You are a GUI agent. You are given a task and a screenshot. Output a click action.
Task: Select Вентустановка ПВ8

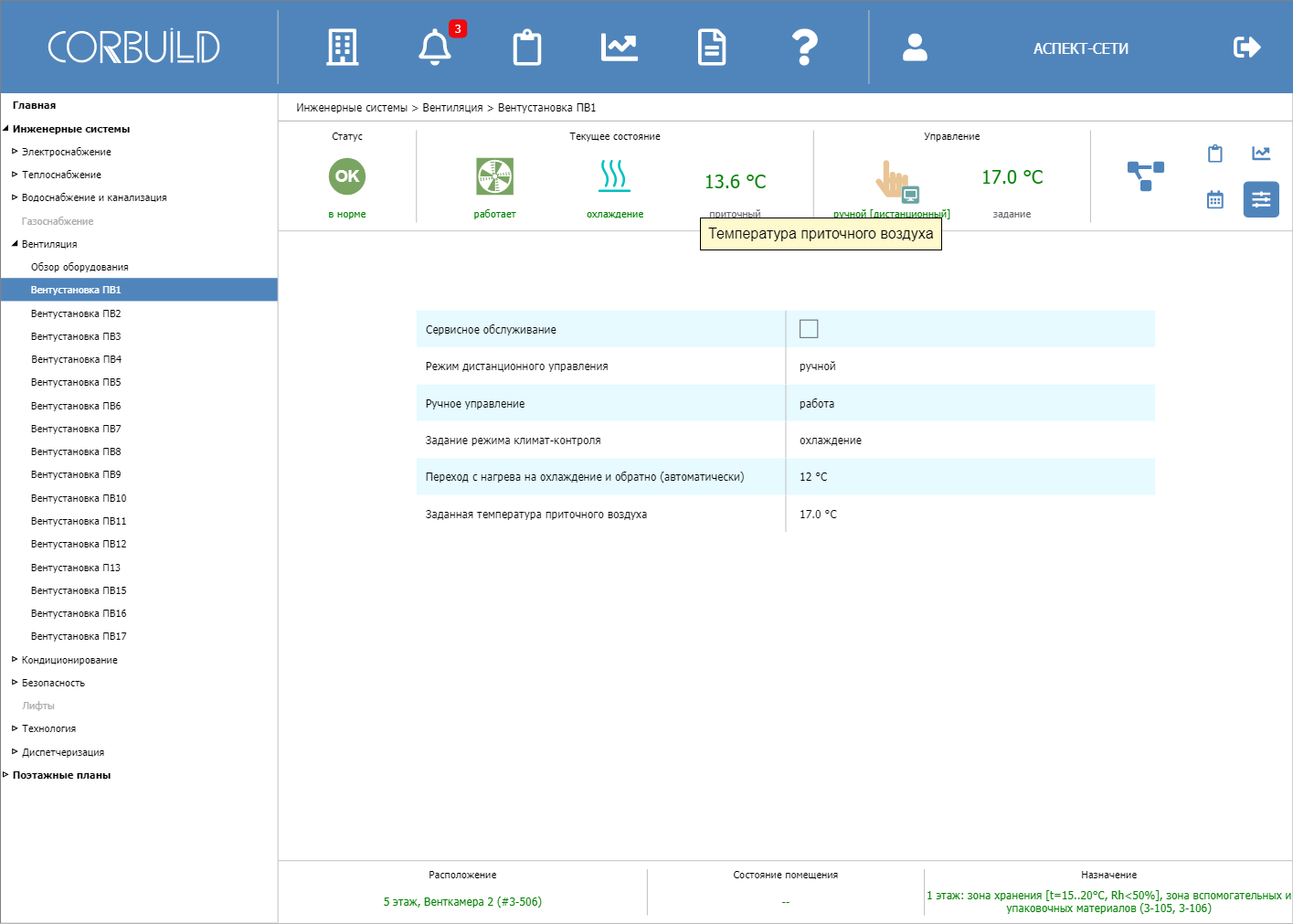point(76,451)
